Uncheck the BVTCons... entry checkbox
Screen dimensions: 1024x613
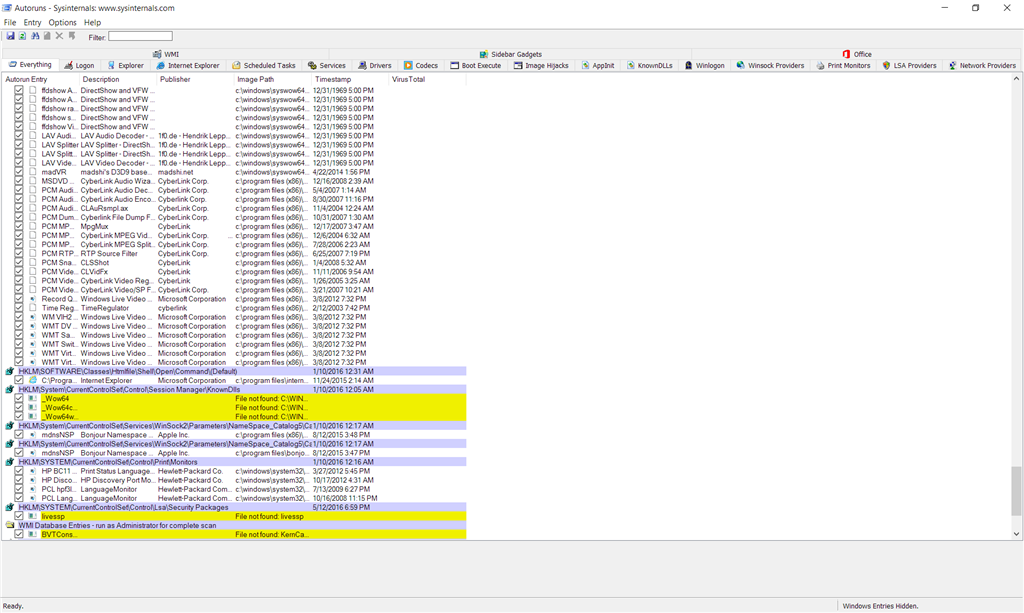[19, 535]
